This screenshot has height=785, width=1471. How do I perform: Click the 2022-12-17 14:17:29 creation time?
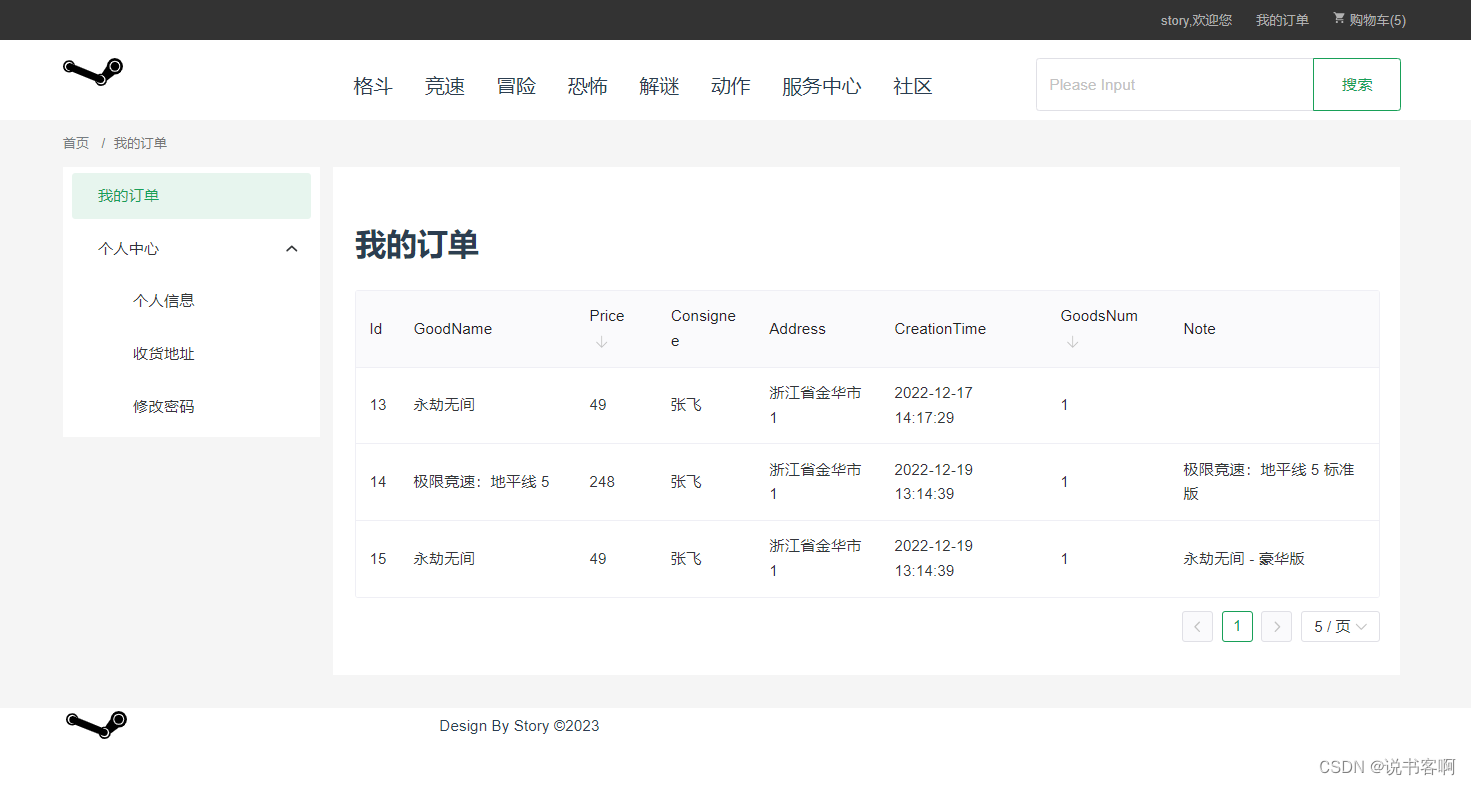click(x=934, y=405)
